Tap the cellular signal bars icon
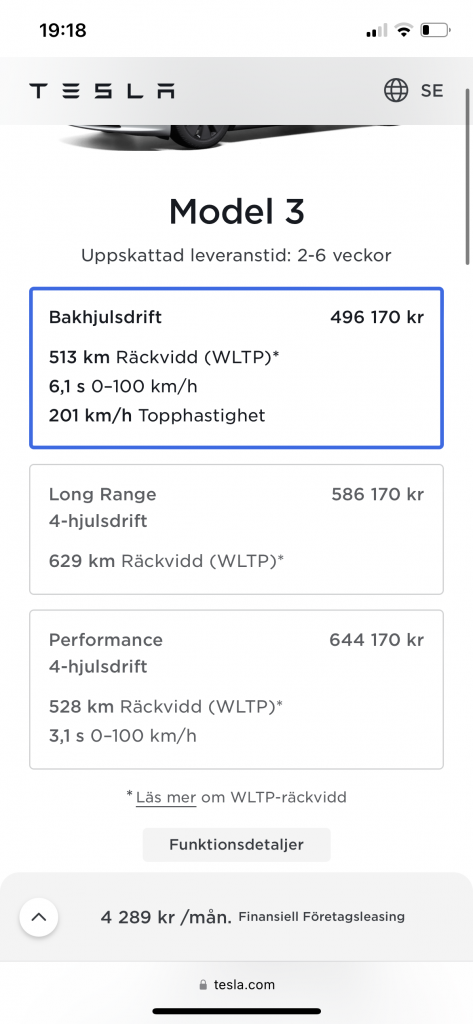 (x=377, y=30)
